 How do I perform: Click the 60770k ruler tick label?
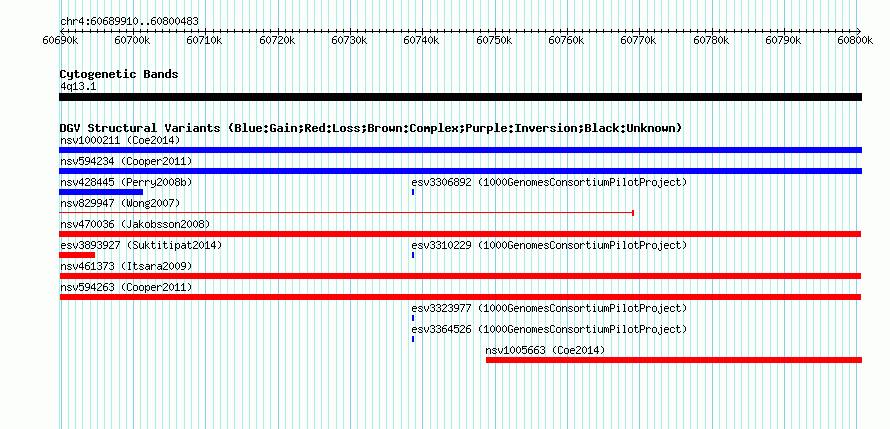pyautogui.click(x=639, y=40)
